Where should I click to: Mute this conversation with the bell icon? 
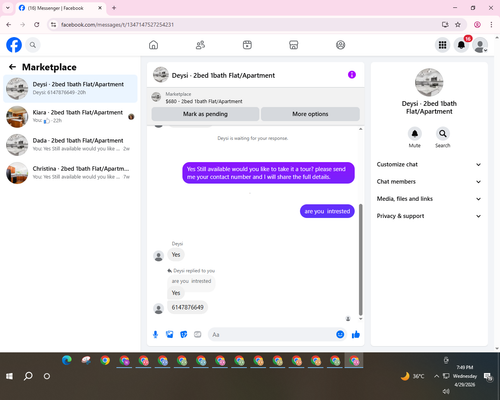[415, 134]
